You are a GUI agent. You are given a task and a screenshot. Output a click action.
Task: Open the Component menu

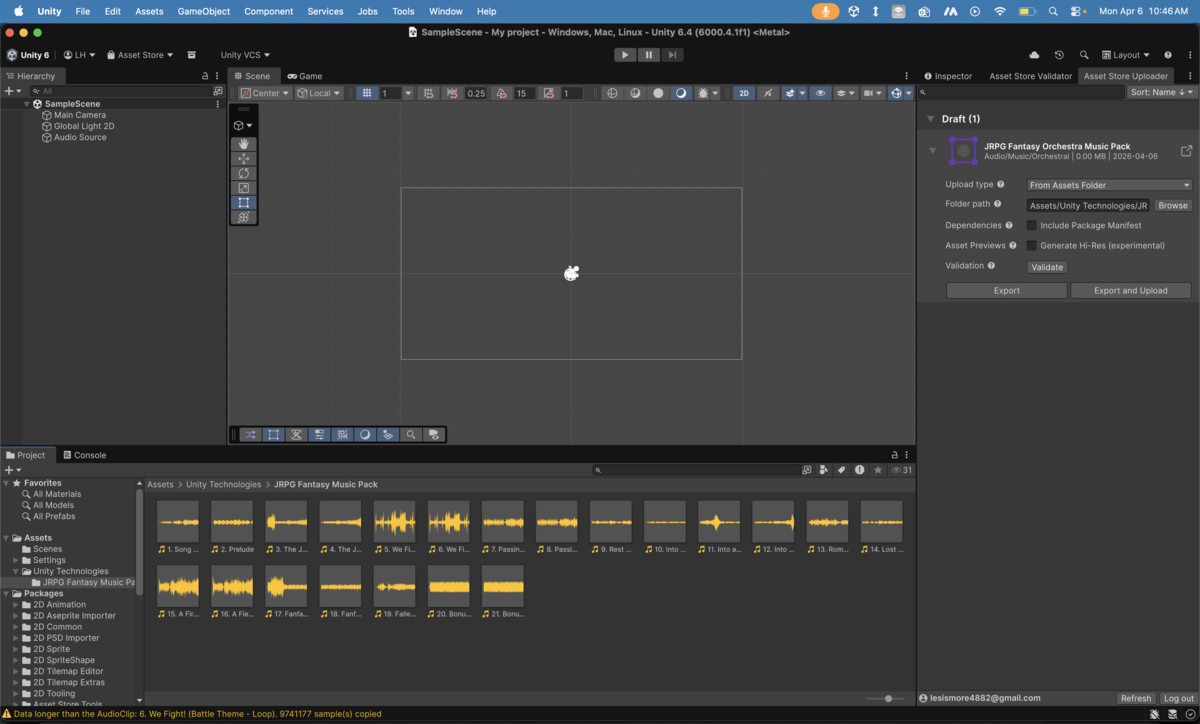coord(269,11)
